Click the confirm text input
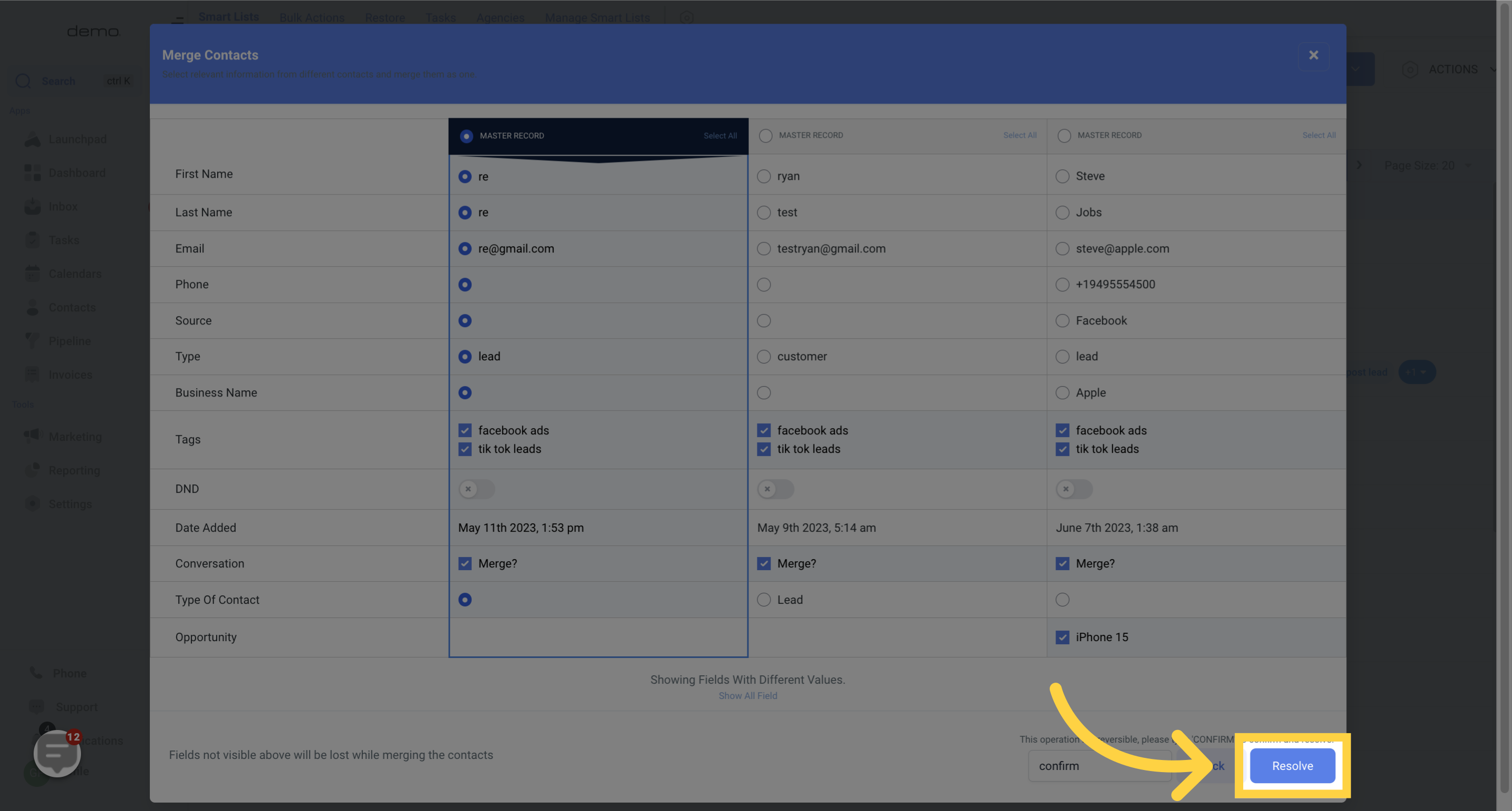This screenshot has height=811, width=1512. pyautogui.click(x=1099, y=766)
